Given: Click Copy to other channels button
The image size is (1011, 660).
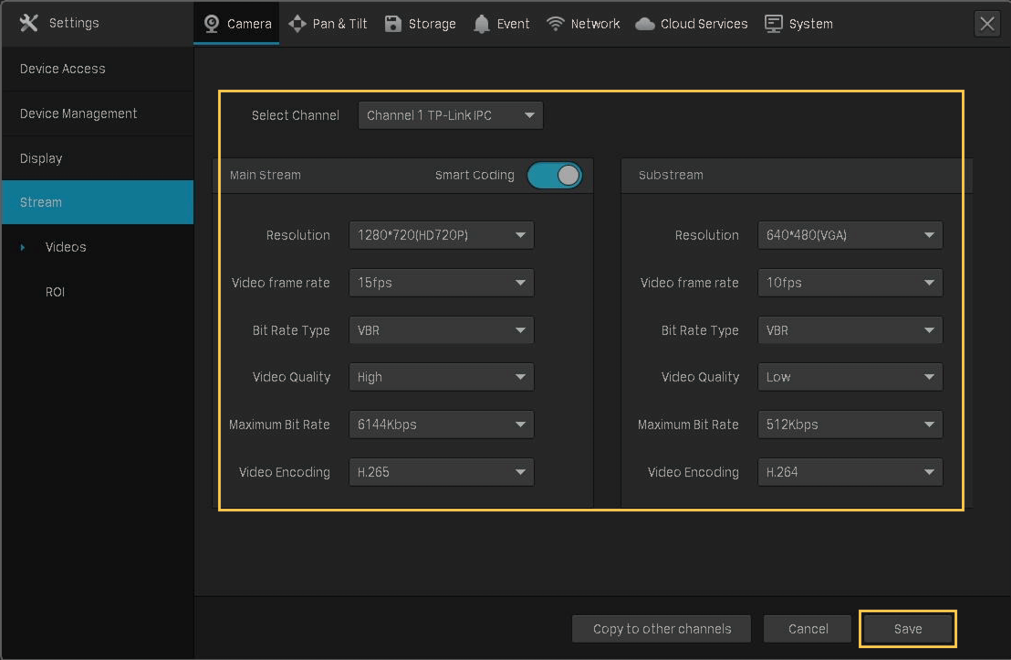Looking at the screenshot, I should [x=662, y=629].
